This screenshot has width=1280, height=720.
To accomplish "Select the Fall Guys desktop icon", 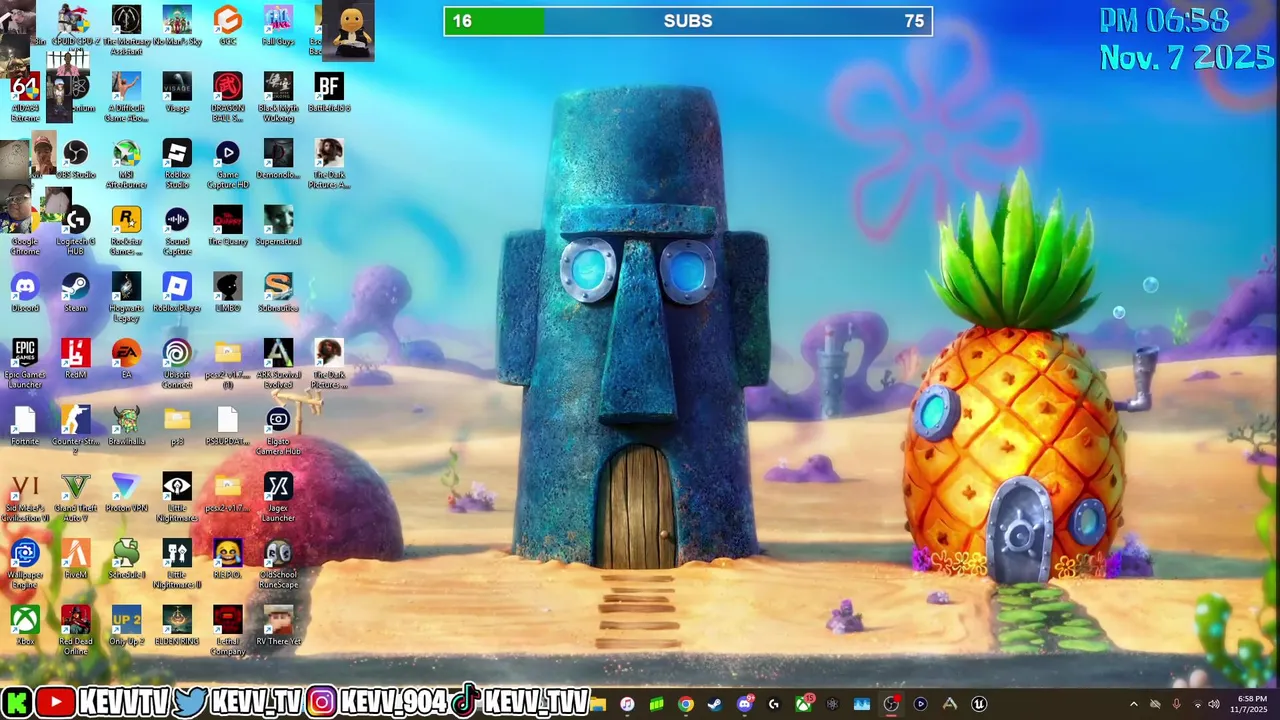I will [x=278, y=28].
